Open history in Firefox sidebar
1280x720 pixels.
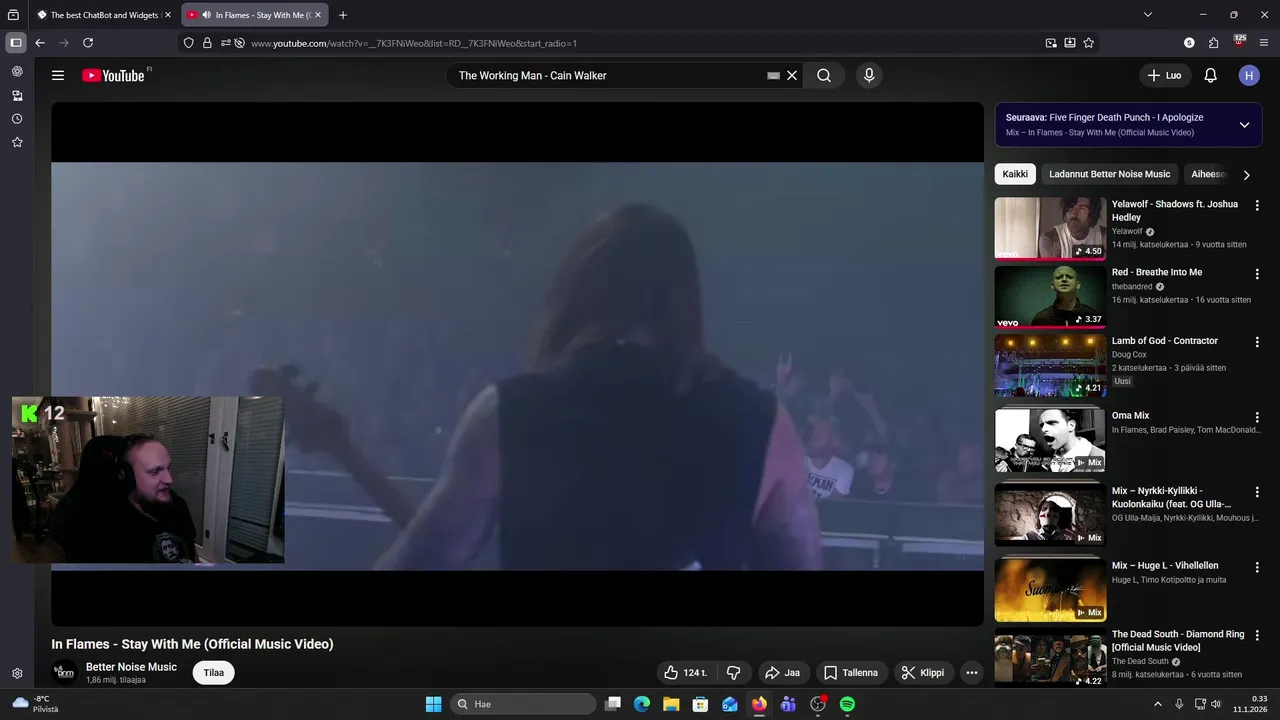point(17,119)
